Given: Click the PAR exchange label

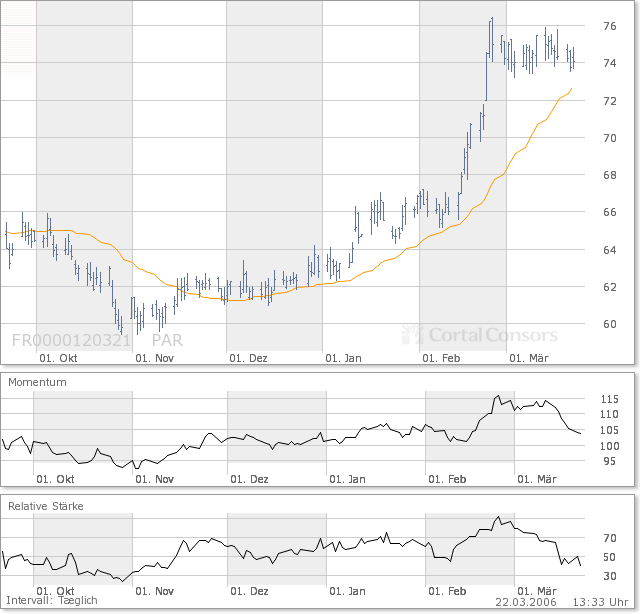Looking at the screenshot, I should 167,340.
